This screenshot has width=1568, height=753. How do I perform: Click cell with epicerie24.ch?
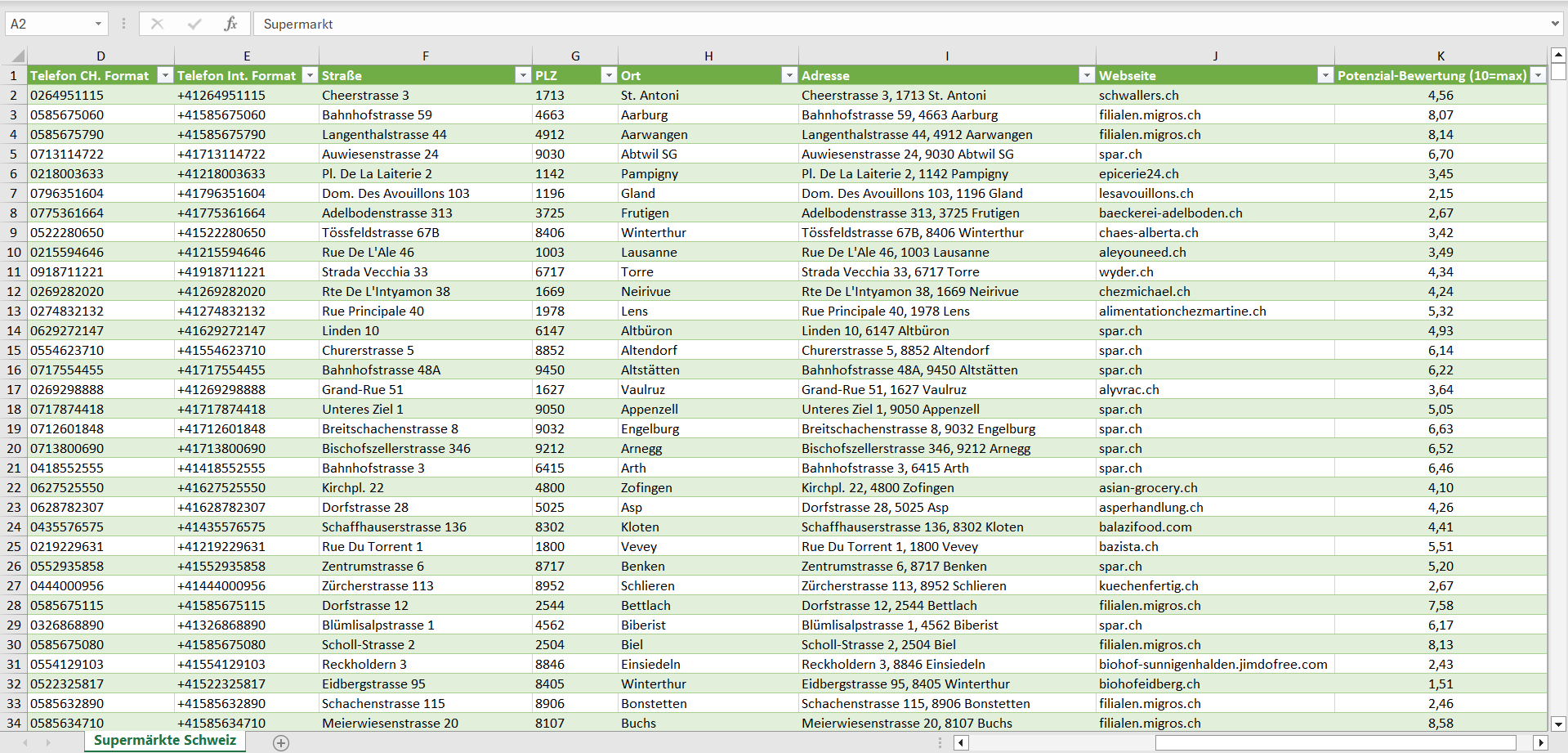coord(1215,173)
